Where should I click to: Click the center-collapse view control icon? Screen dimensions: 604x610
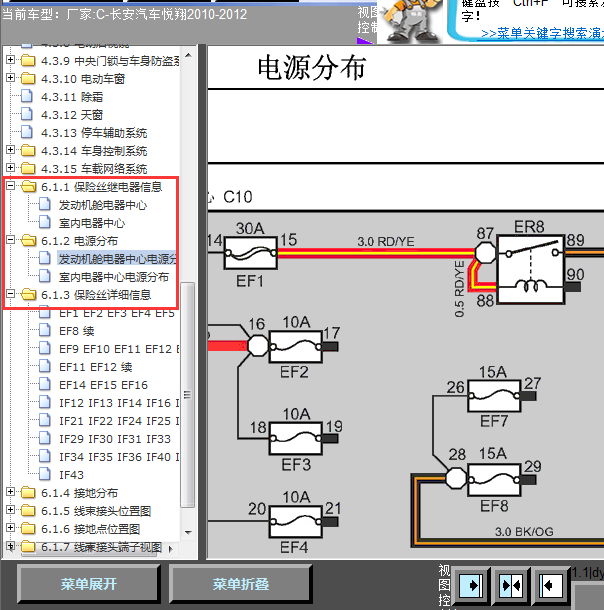click(511, 585)
